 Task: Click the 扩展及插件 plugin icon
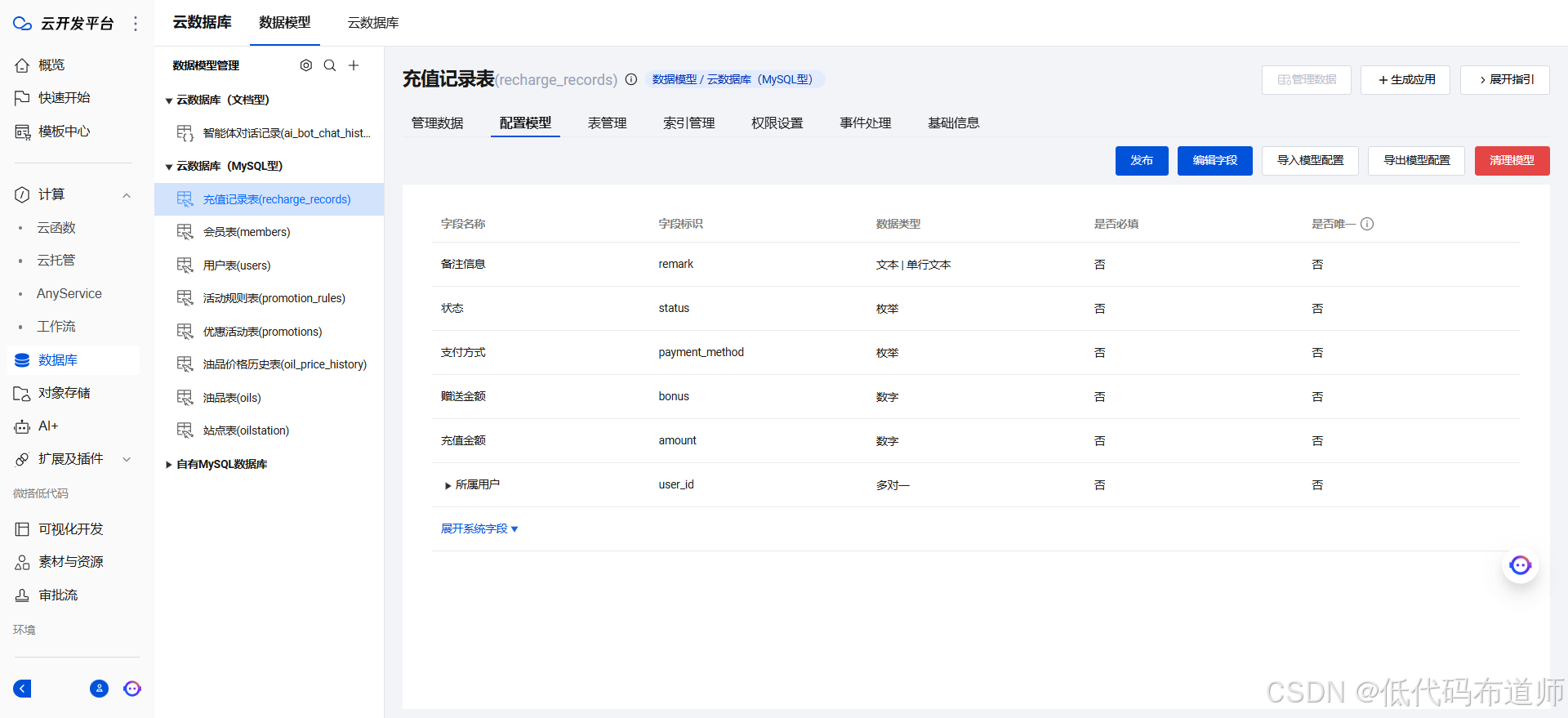(x=22, y=459)
